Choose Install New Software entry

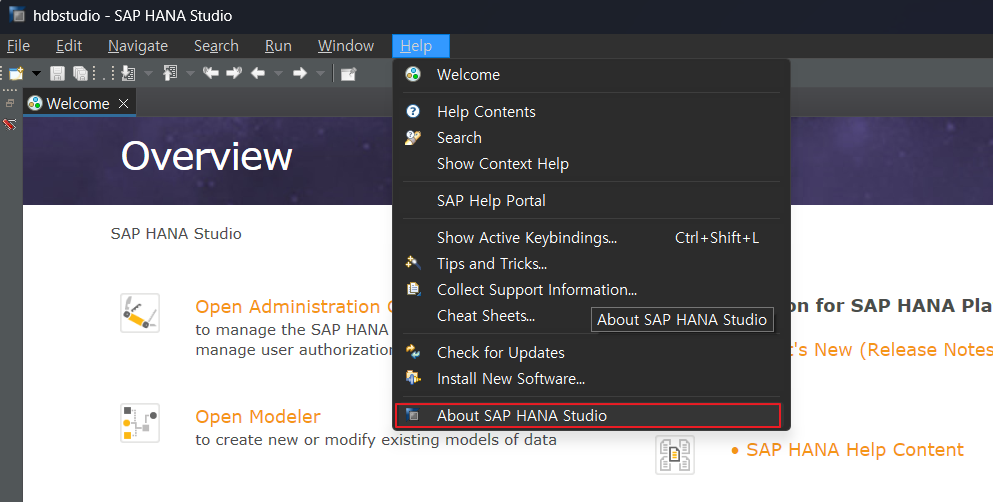pyautogui.click(x=591, y=379)
